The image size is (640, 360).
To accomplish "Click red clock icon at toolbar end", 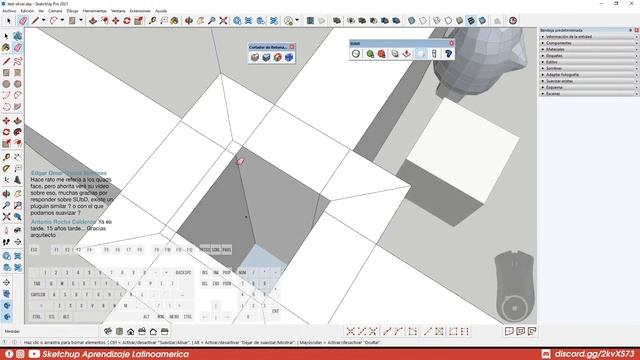I will [x=513, y=20].
